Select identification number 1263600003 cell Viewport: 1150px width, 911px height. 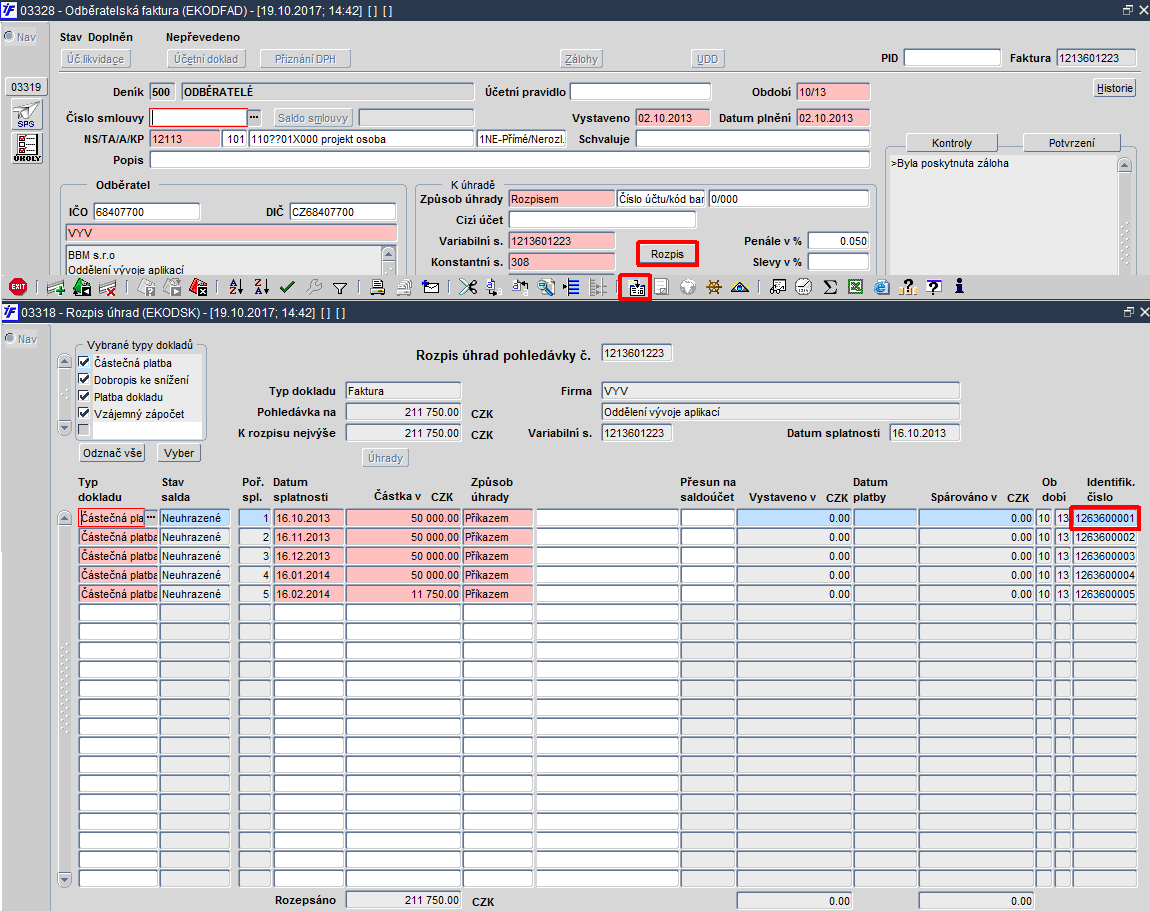[1105, 556]
